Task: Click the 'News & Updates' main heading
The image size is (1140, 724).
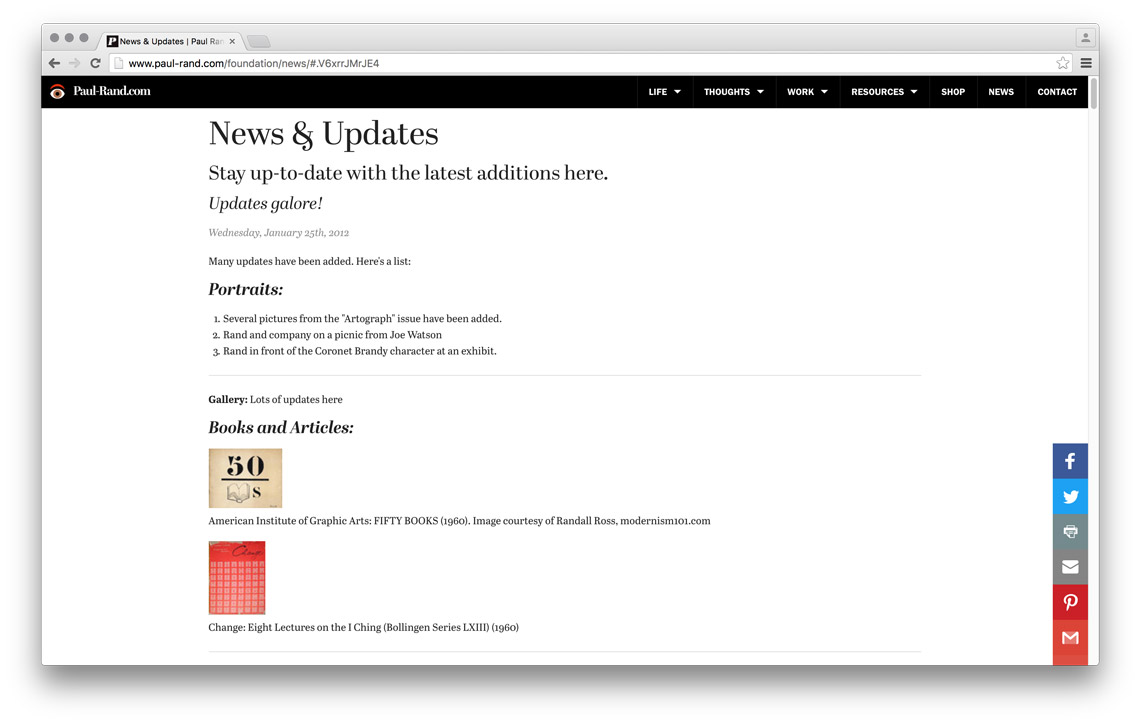Action: [324, 134]
